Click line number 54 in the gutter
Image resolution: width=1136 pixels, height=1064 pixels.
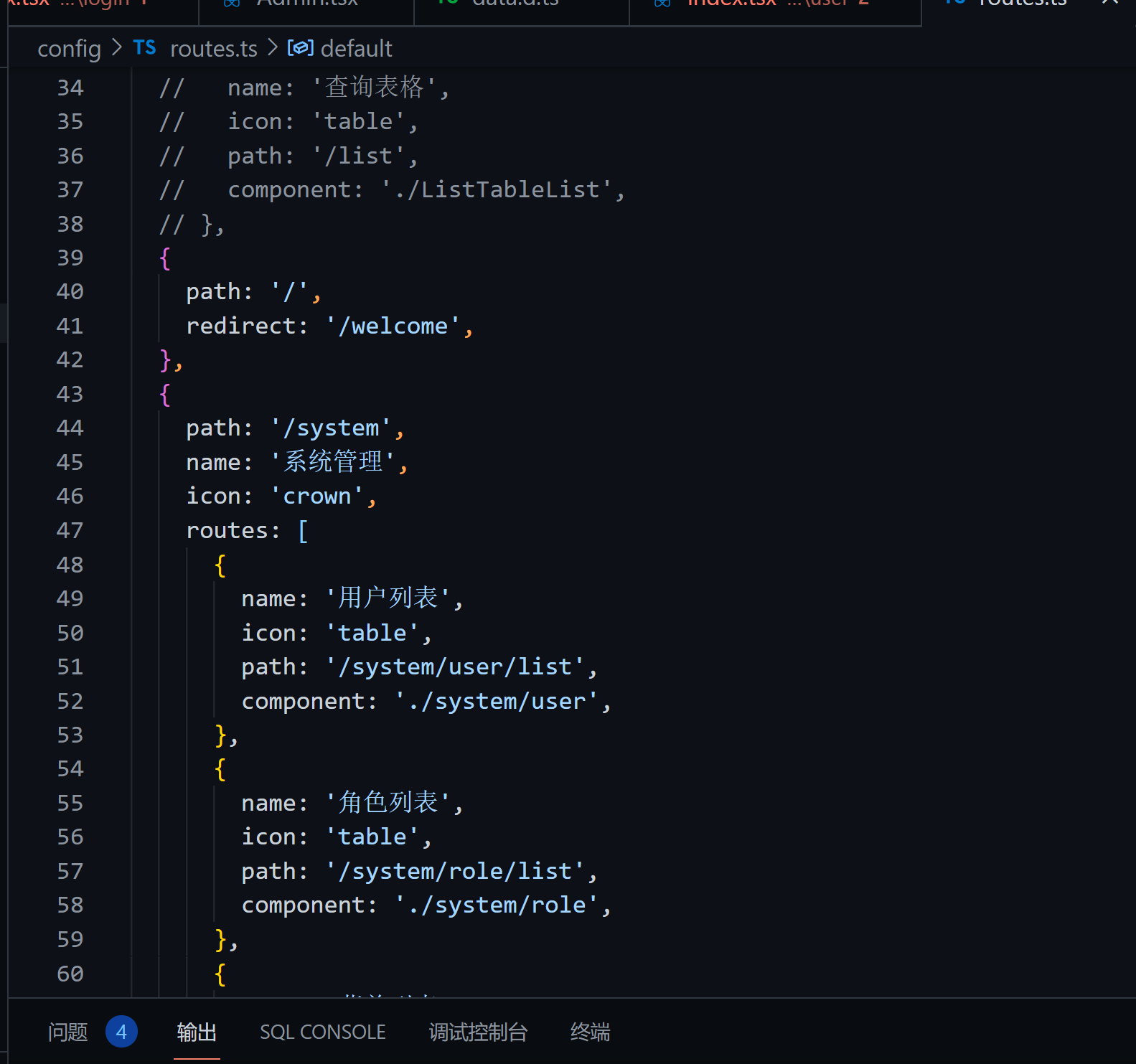pos(70,768)
